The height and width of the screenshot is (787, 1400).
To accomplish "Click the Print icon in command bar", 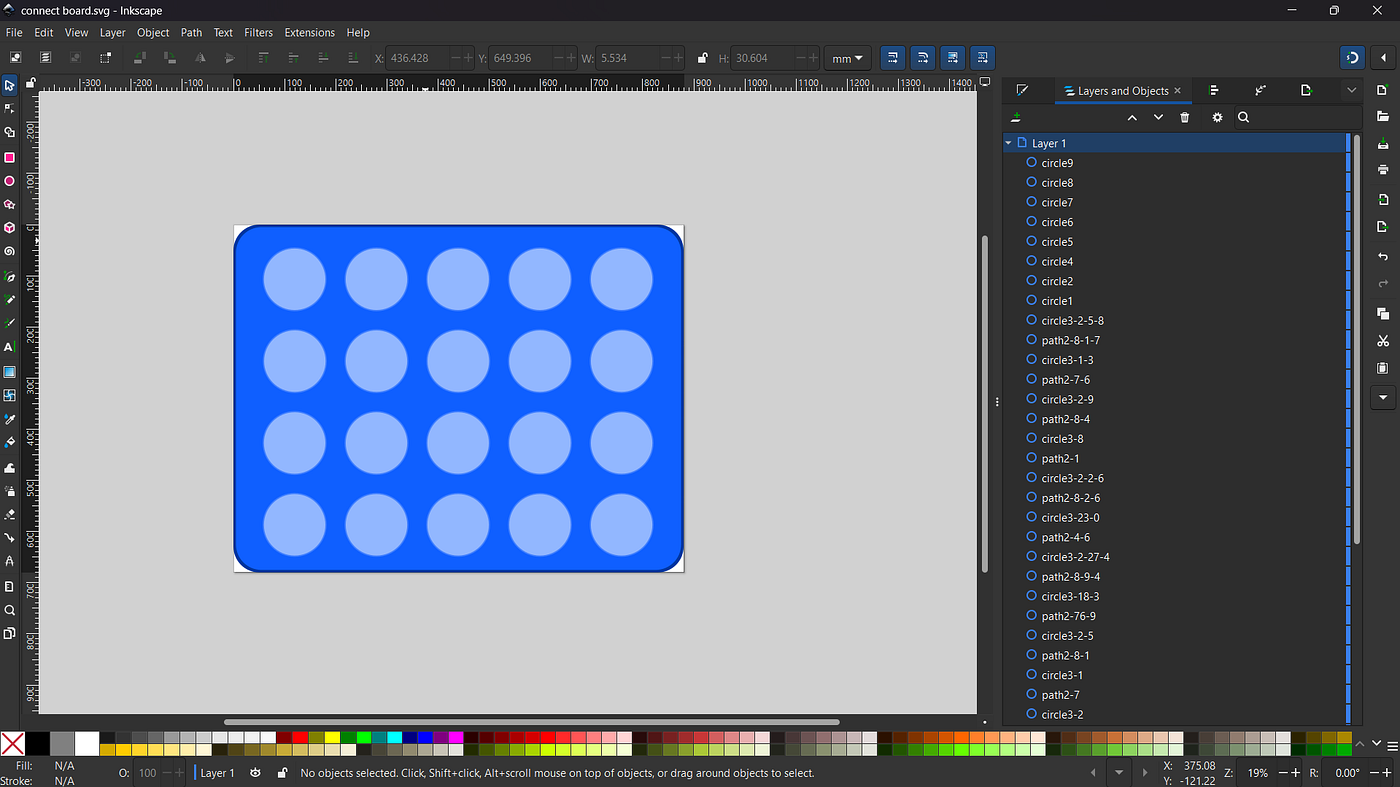I will [x=1383, y=170].
